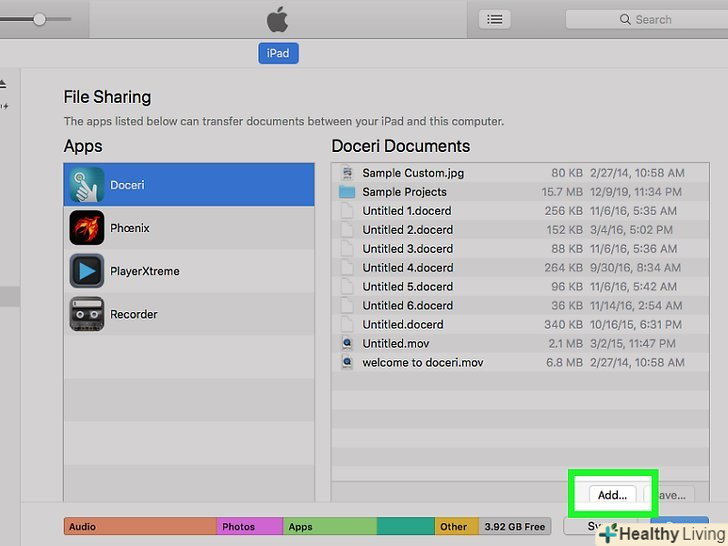Click the Apps storage bar segment

(x=330, y=526)
